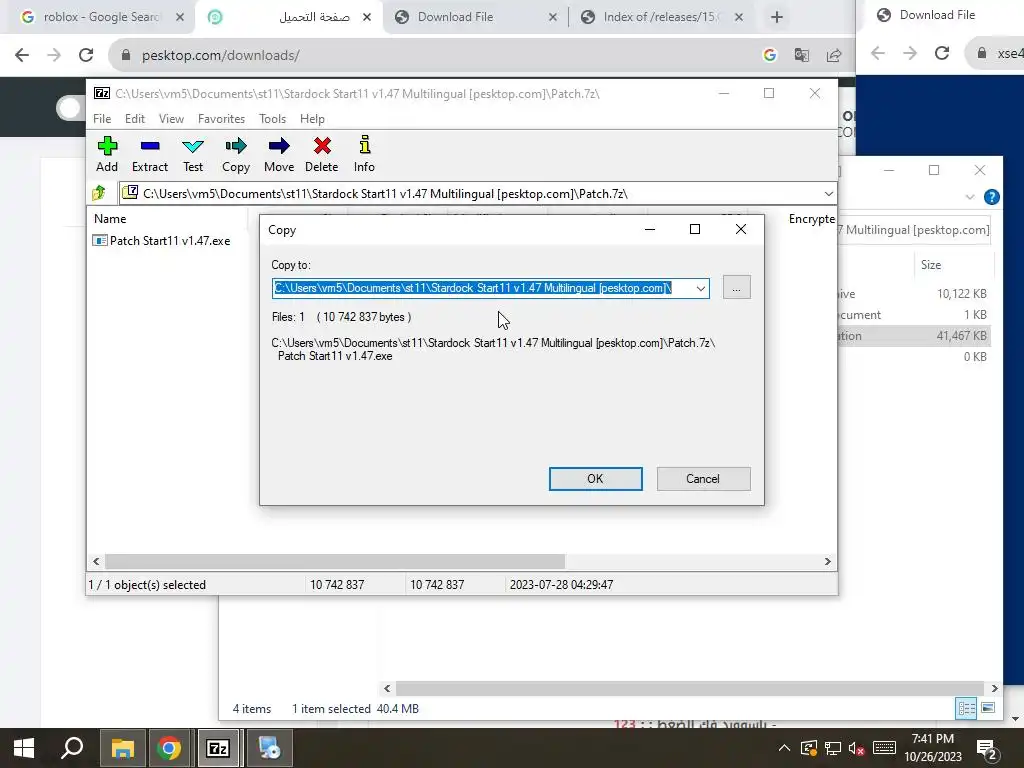Select the 10,122 KB file row
This screenshot has height=768, width=1024.
913,294
